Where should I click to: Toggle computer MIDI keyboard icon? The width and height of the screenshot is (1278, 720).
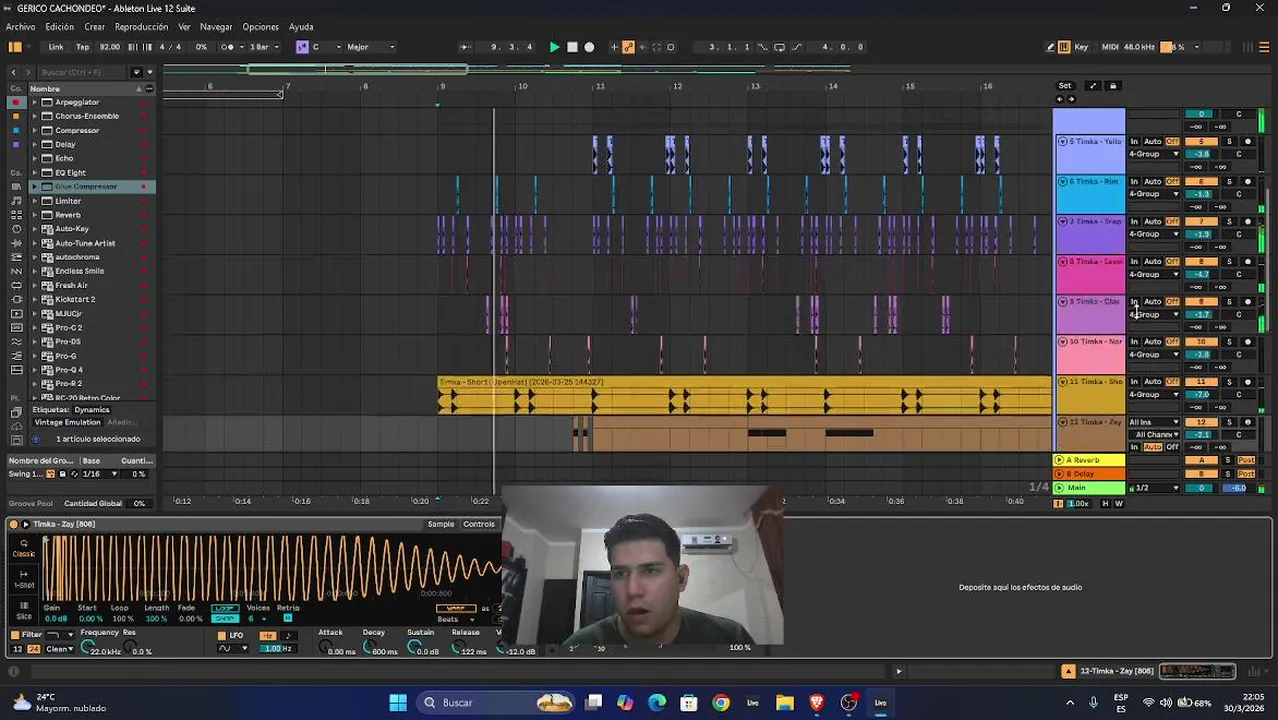(x=1066, y=47)
